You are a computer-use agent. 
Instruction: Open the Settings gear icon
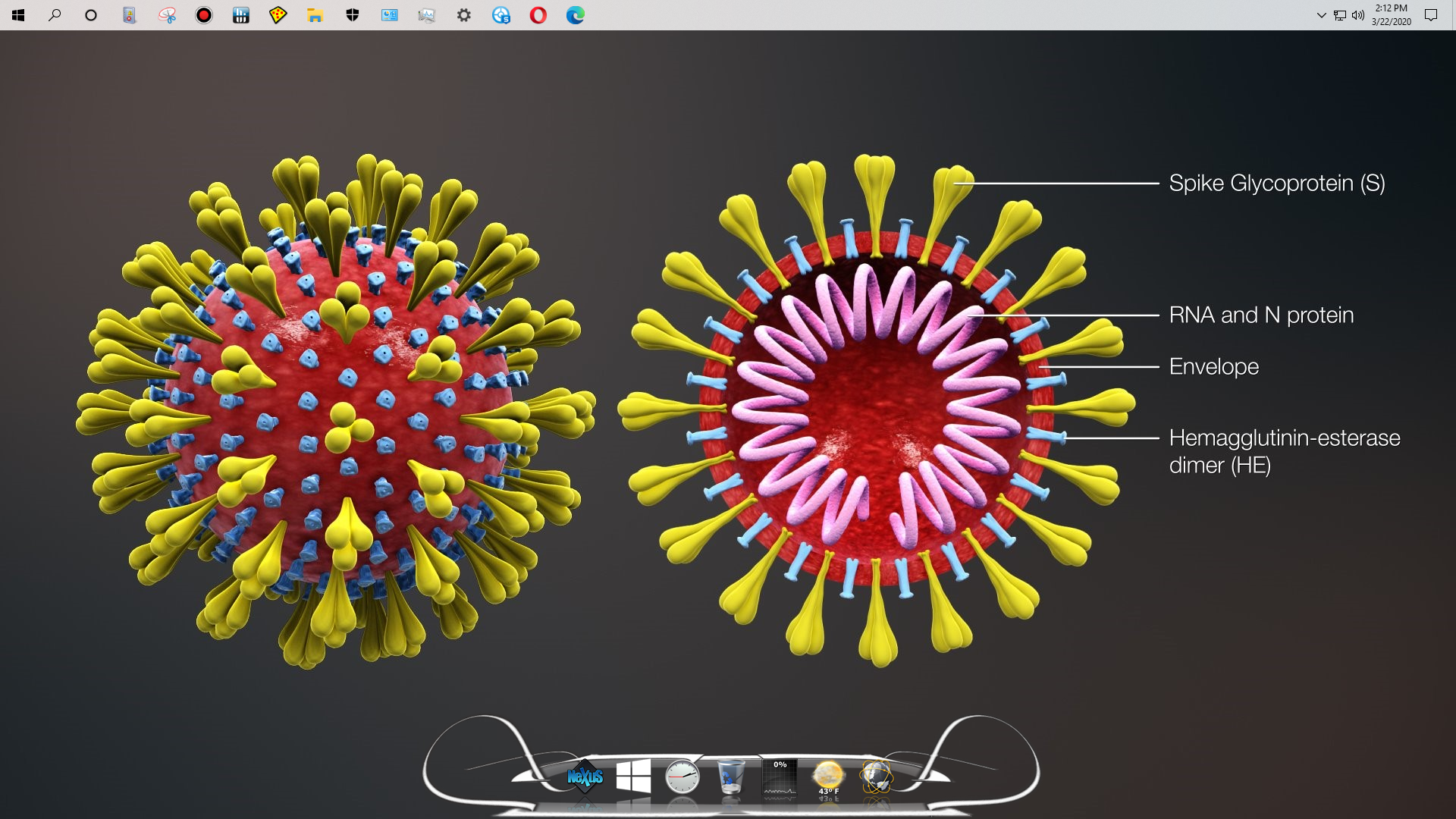pos(464,15)
